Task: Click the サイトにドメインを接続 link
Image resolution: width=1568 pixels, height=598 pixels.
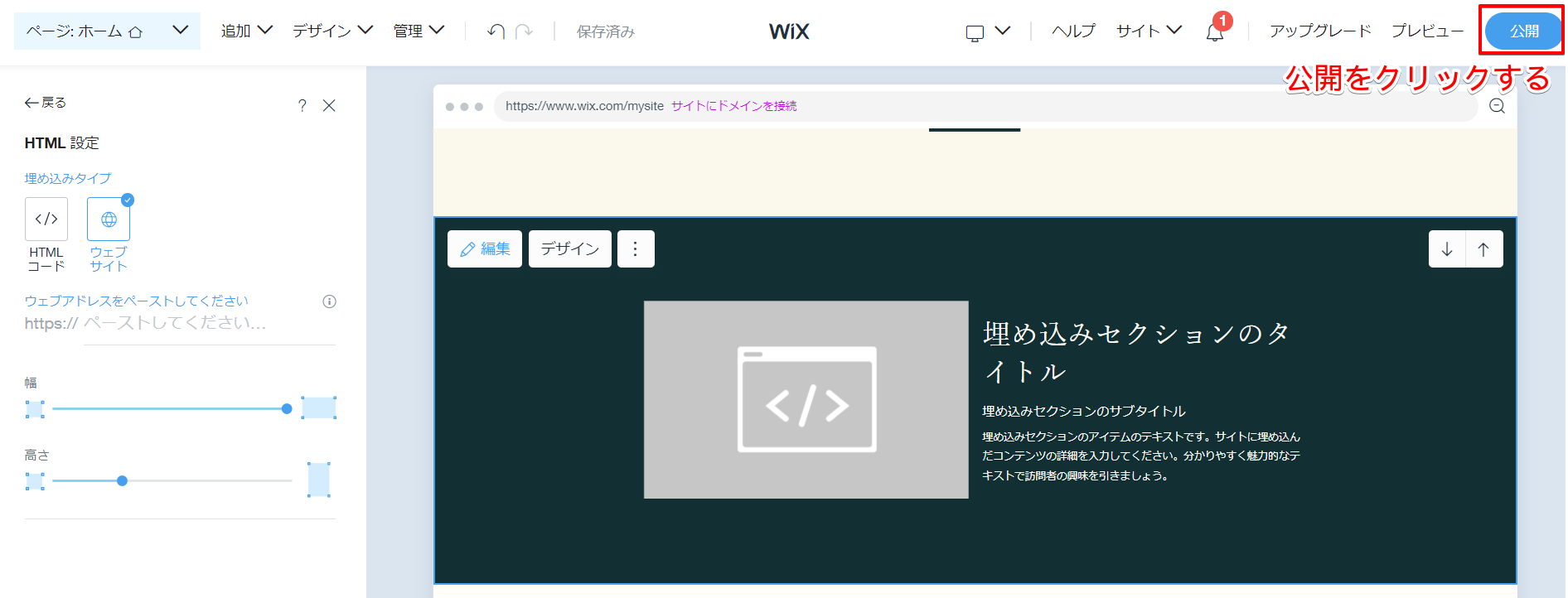Action: (733, 106)
